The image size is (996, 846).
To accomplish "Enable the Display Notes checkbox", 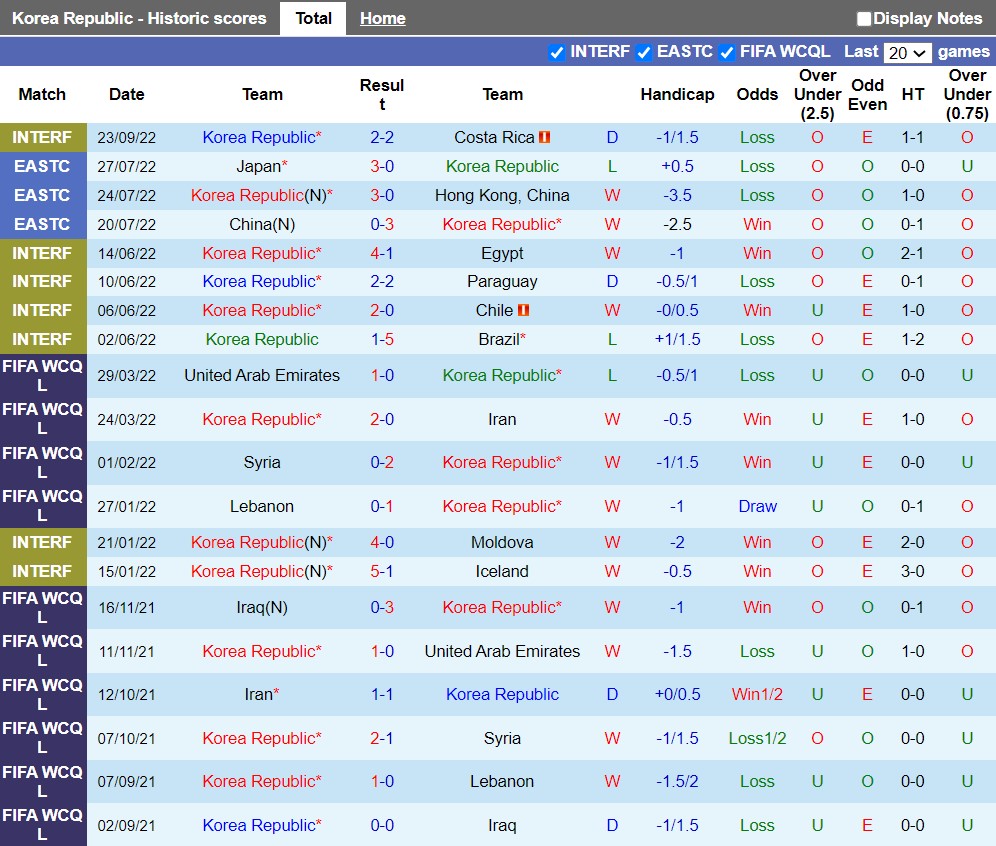I will [x=864, y=19].
